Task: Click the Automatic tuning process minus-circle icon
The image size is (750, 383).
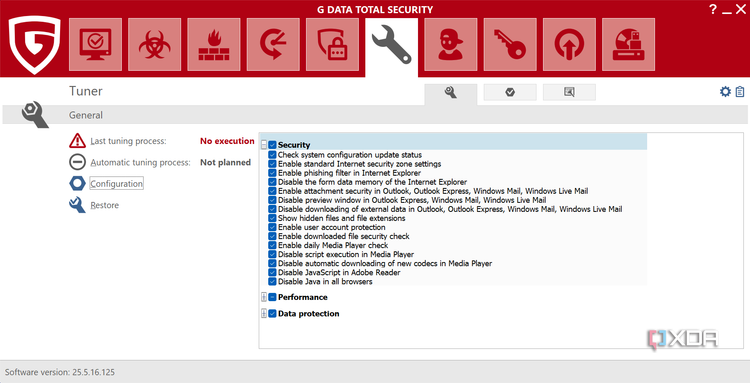Action: (x=77, y=162)
